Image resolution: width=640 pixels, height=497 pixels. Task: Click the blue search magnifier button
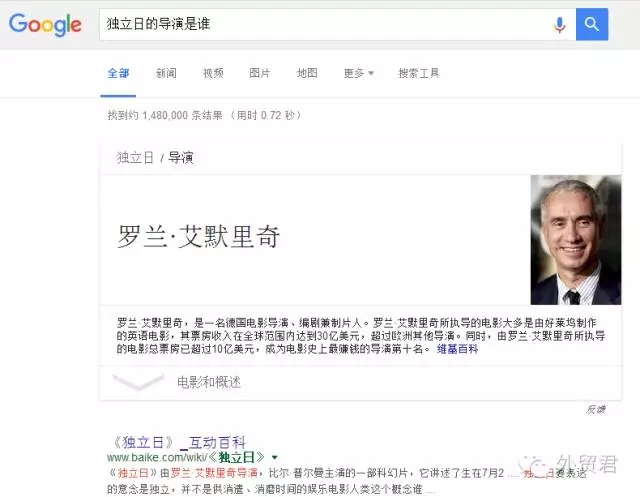coord(591,24)
